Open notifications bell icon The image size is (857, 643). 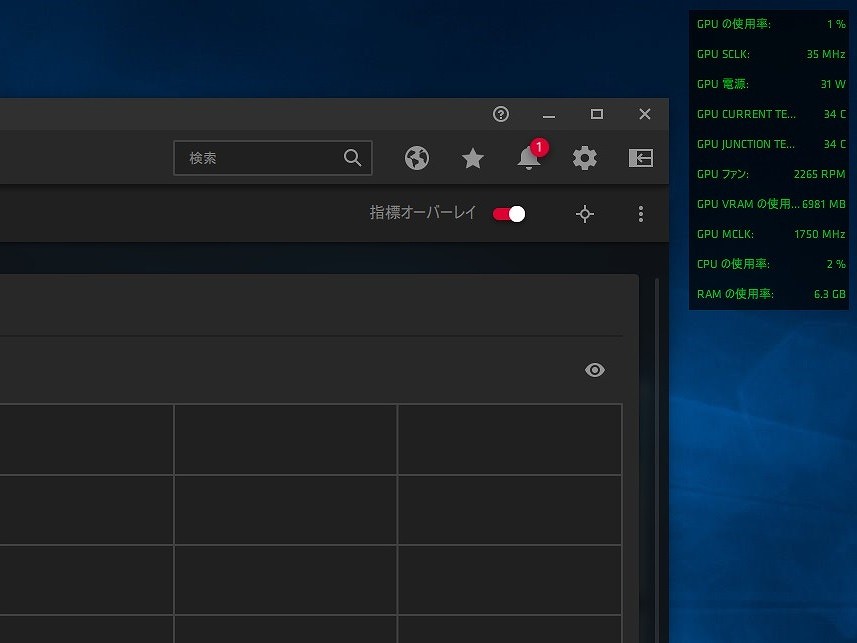point(528,158)
